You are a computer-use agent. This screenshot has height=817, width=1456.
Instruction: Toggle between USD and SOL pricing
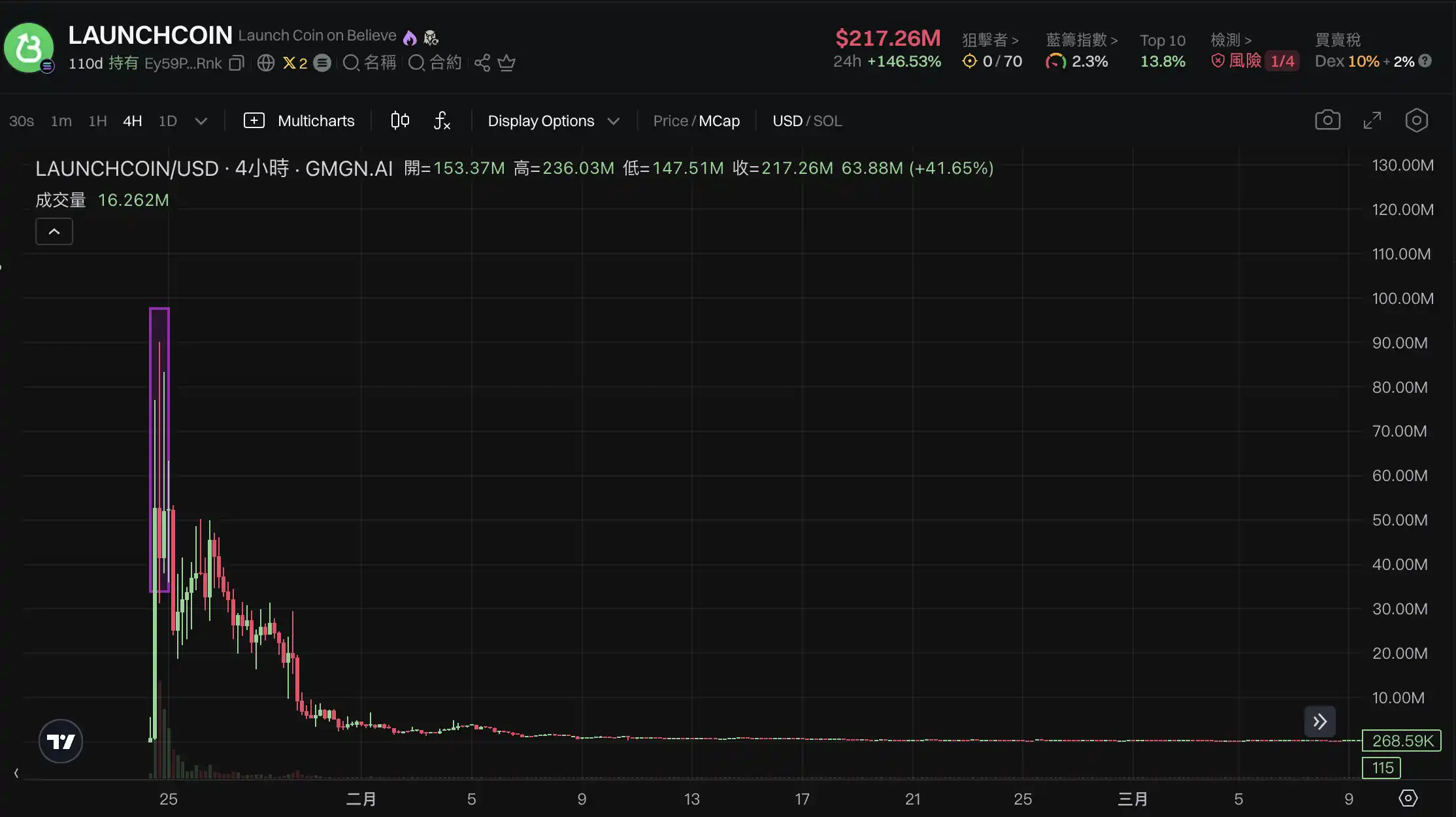click(x=807, y=120)
